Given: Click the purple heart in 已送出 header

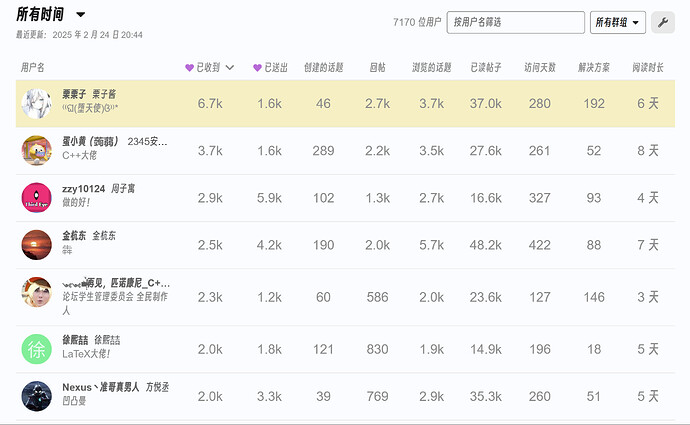Looking at the screenshot, I should [257, 68].
